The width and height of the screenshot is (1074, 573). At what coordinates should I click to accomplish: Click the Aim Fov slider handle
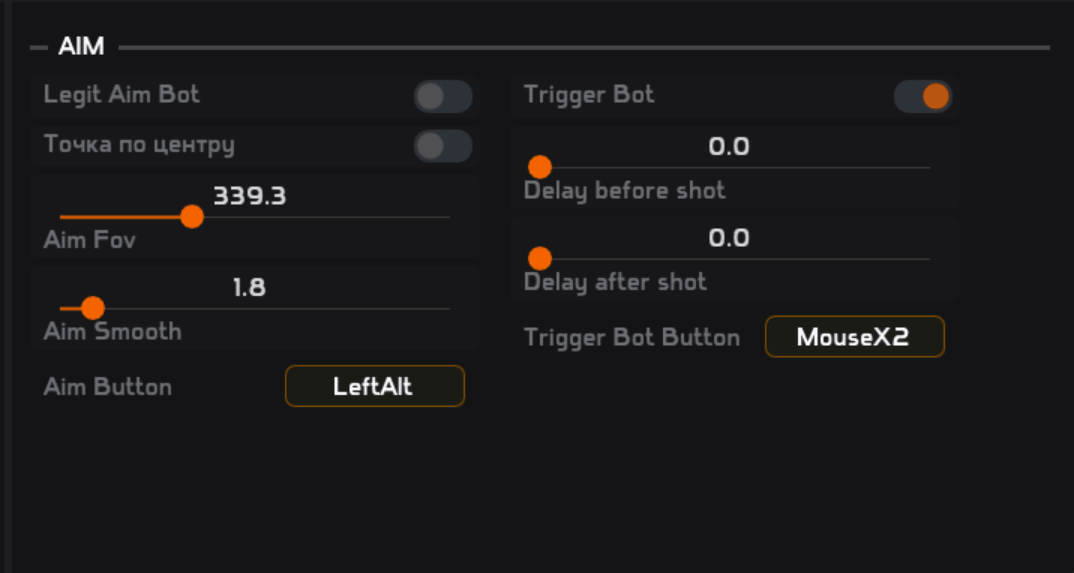(x=192, y=216)
